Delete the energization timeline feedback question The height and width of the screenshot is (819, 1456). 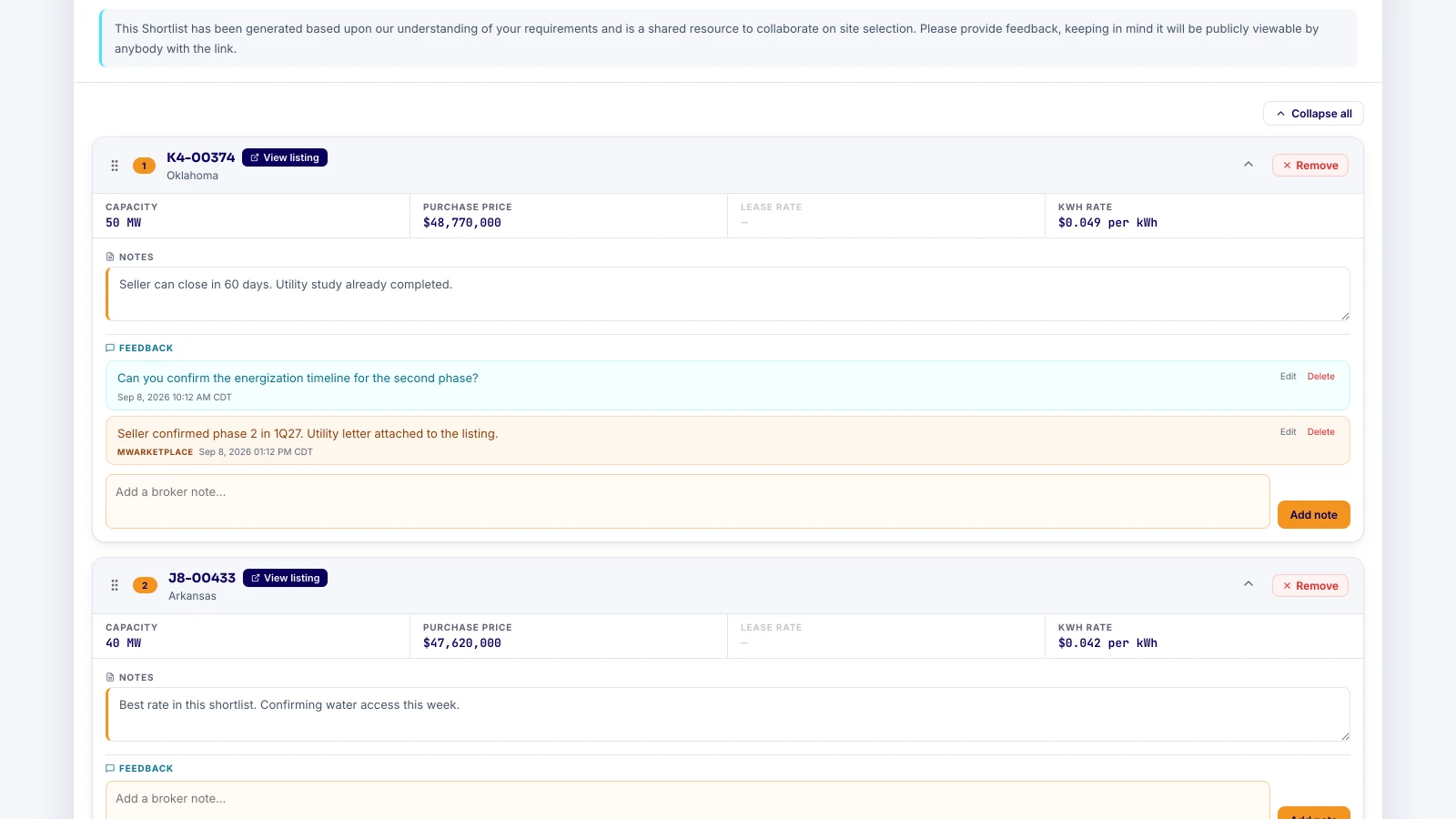(x=1321, y=377)
